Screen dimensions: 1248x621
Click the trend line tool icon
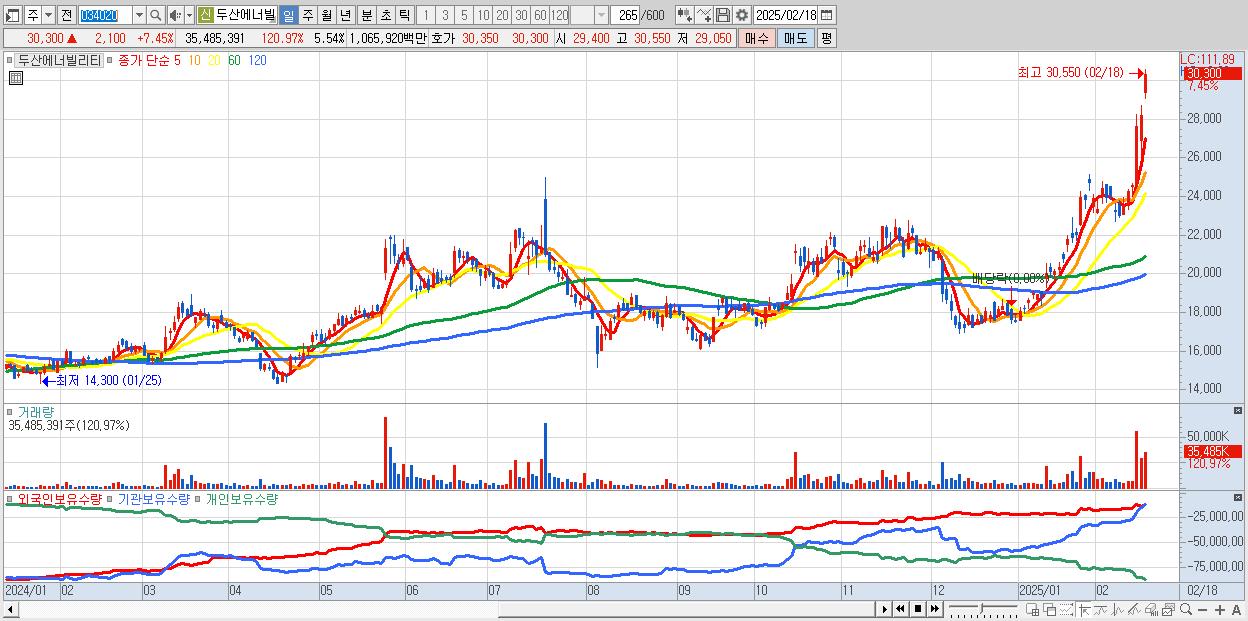pyautogui.click(x=1100, y=609)
